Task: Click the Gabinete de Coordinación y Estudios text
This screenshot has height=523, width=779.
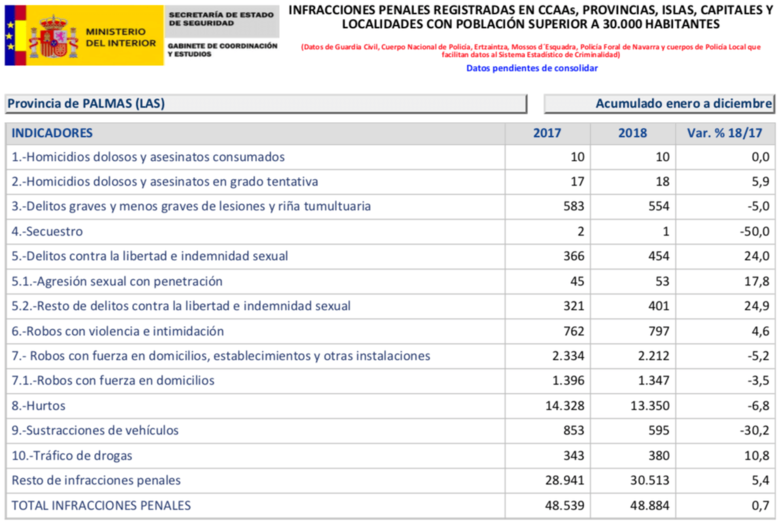Action: 222,49
